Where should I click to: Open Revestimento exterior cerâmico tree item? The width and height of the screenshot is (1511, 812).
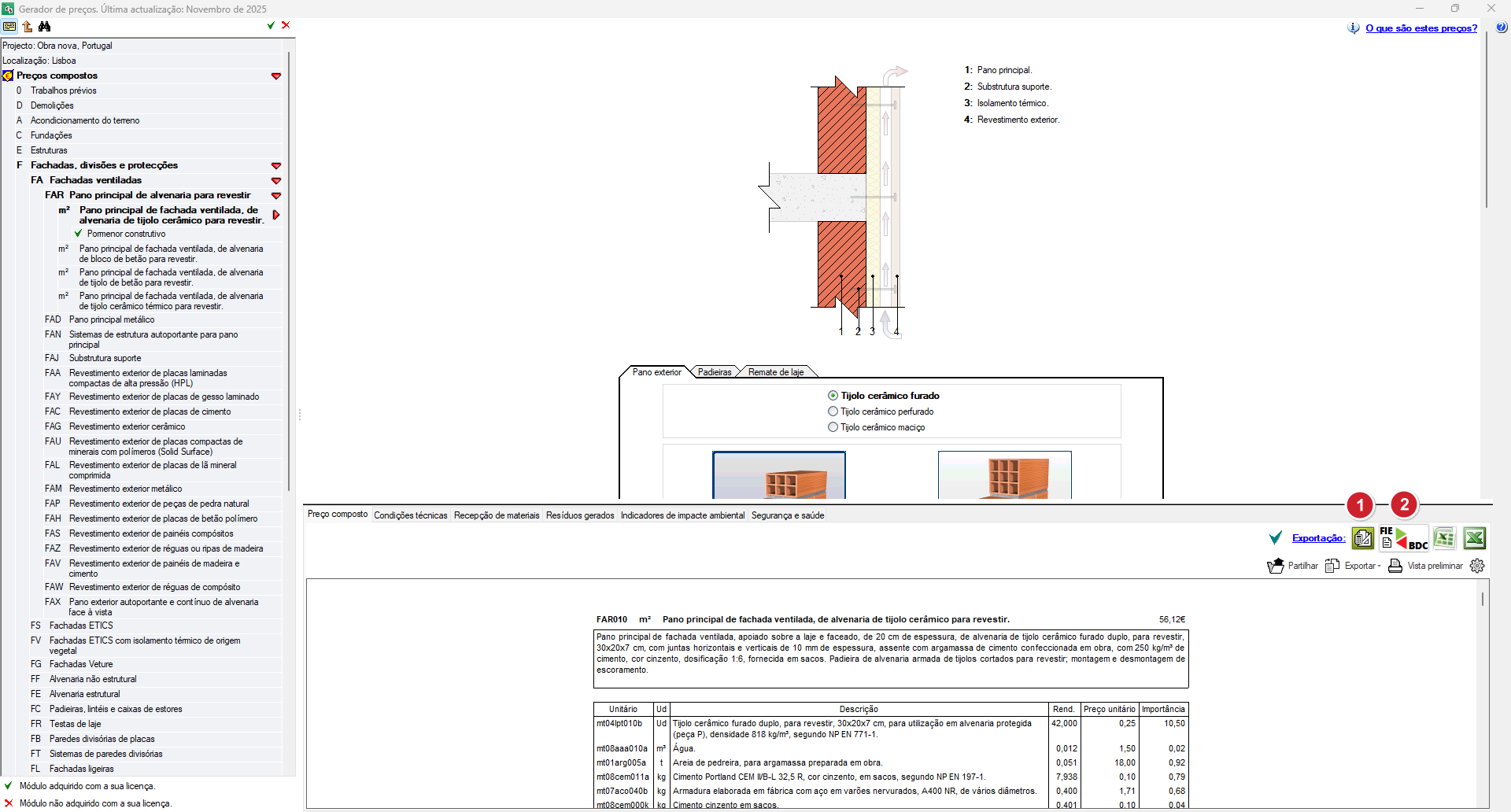127,426
